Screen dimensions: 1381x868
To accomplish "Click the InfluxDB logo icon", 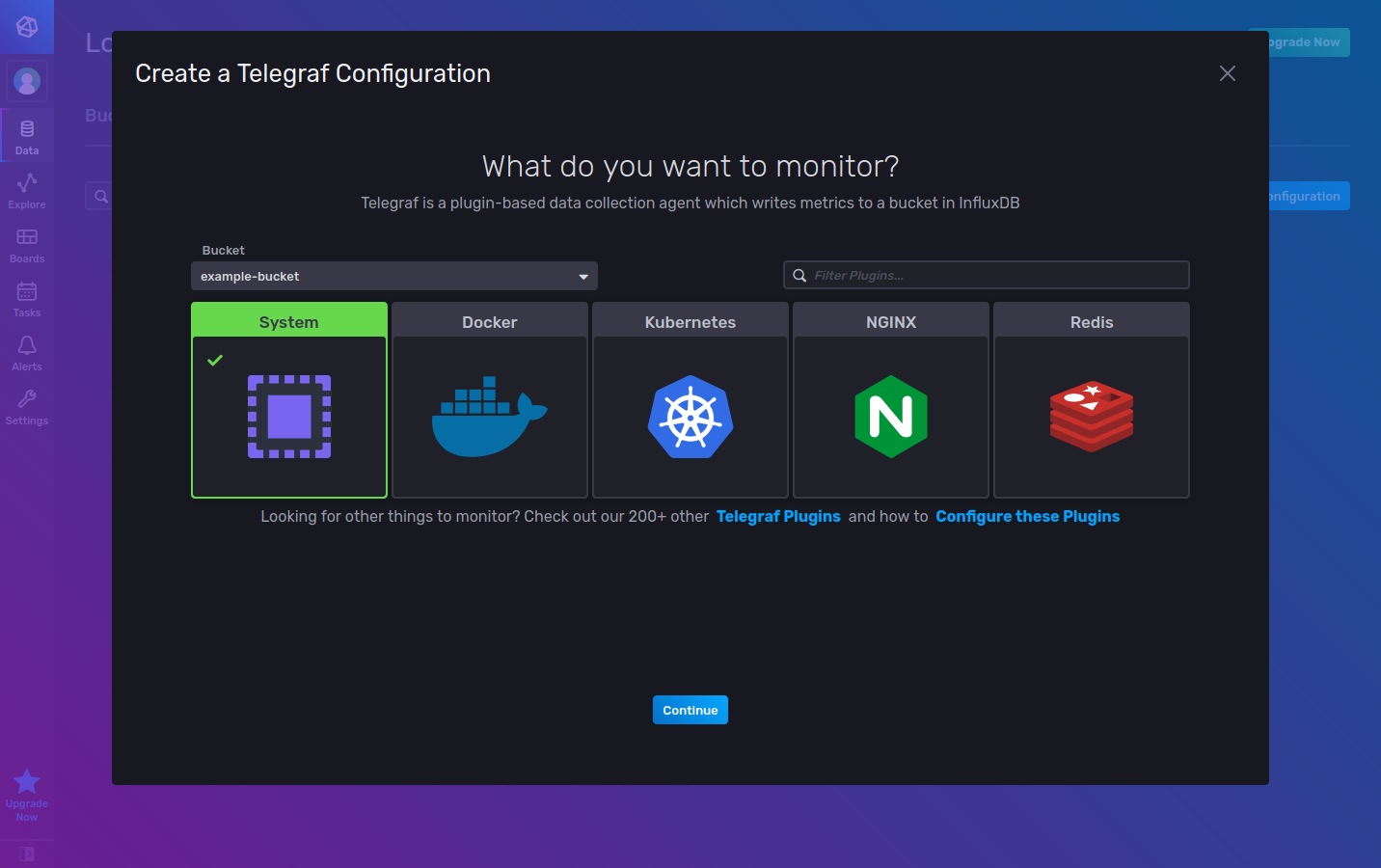I will pos(26,26).
